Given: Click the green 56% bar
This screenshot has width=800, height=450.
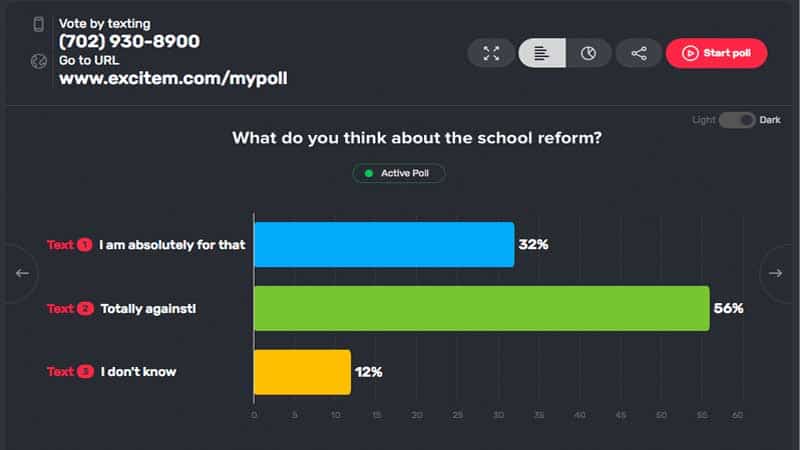Looking at the screenshot, I should coord(482,308).
